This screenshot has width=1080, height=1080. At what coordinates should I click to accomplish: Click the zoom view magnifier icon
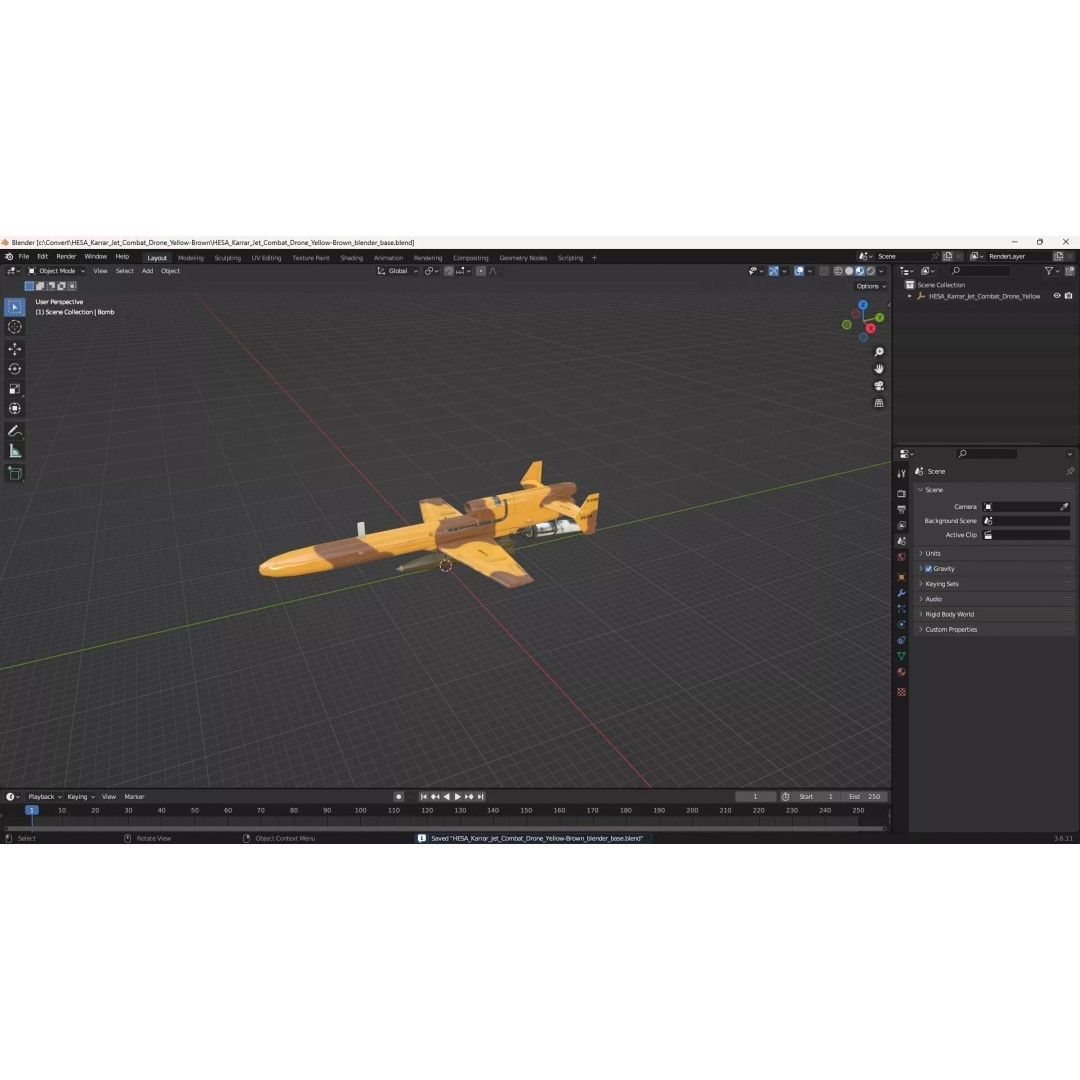(x=879, y=352)
